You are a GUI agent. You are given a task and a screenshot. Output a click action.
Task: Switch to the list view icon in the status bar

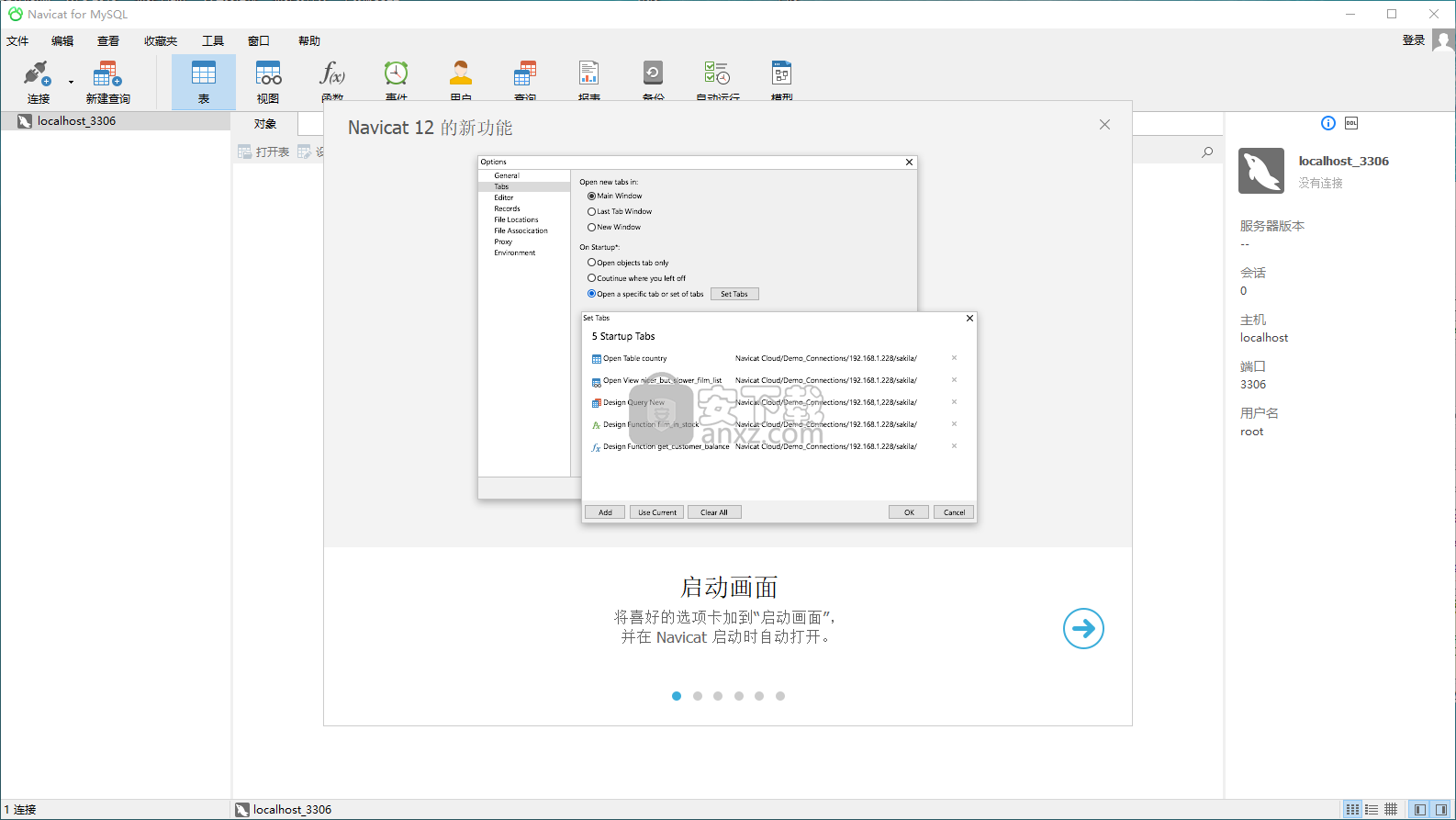[1352, 810]
